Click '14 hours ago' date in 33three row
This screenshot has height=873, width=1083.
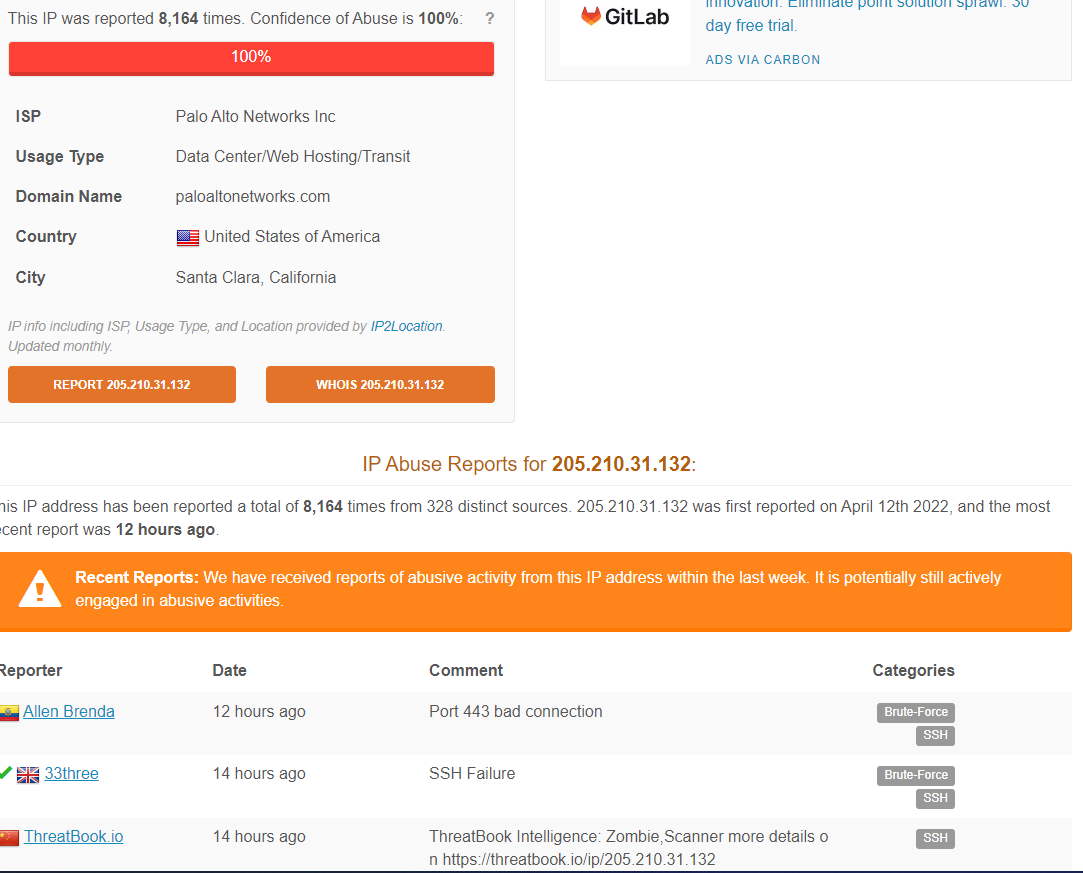[x=259, y=774]
